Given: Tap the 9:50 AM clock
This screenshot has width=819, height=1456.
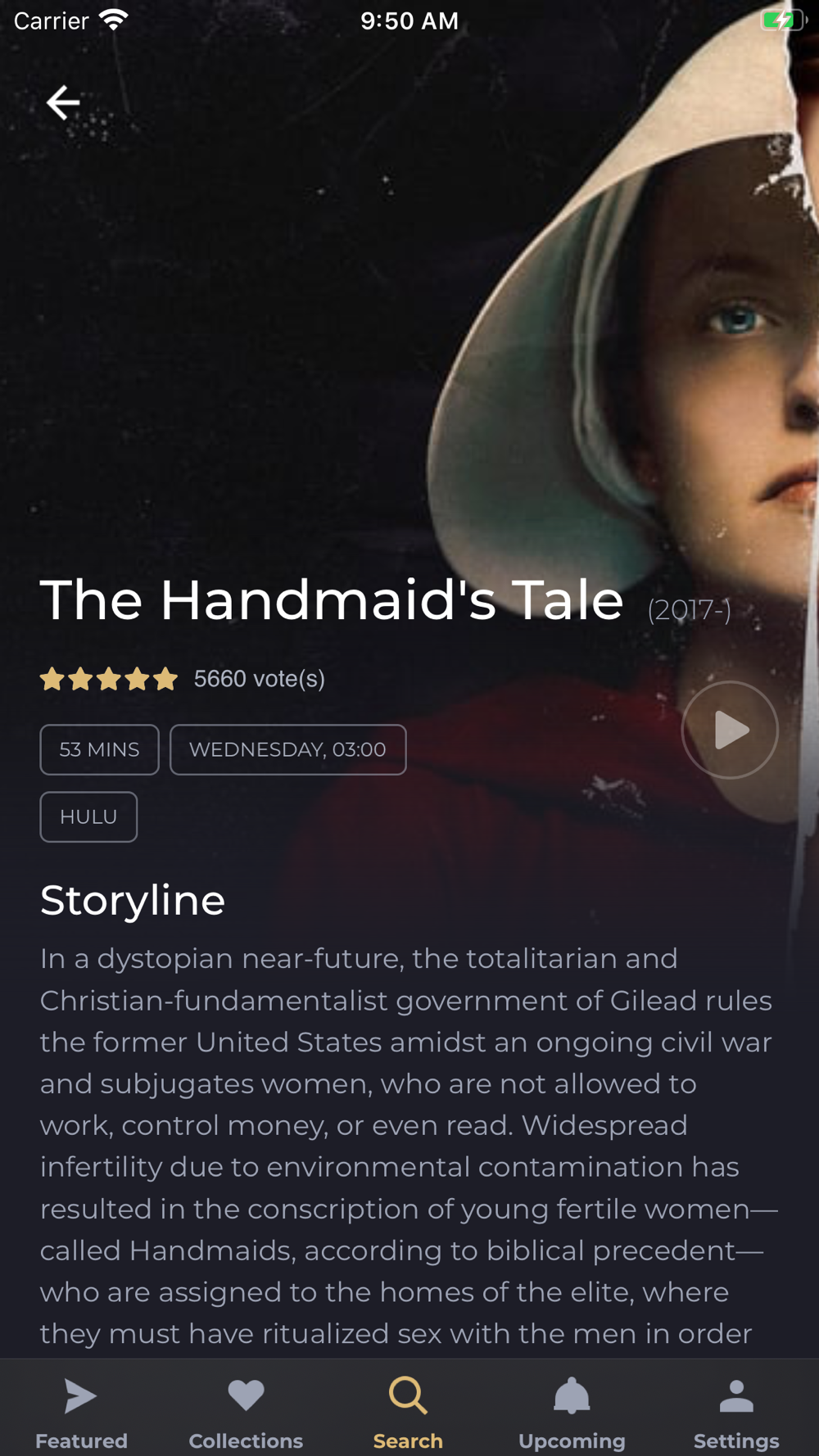Looking at the screenshot, I should tap(409, 20).
